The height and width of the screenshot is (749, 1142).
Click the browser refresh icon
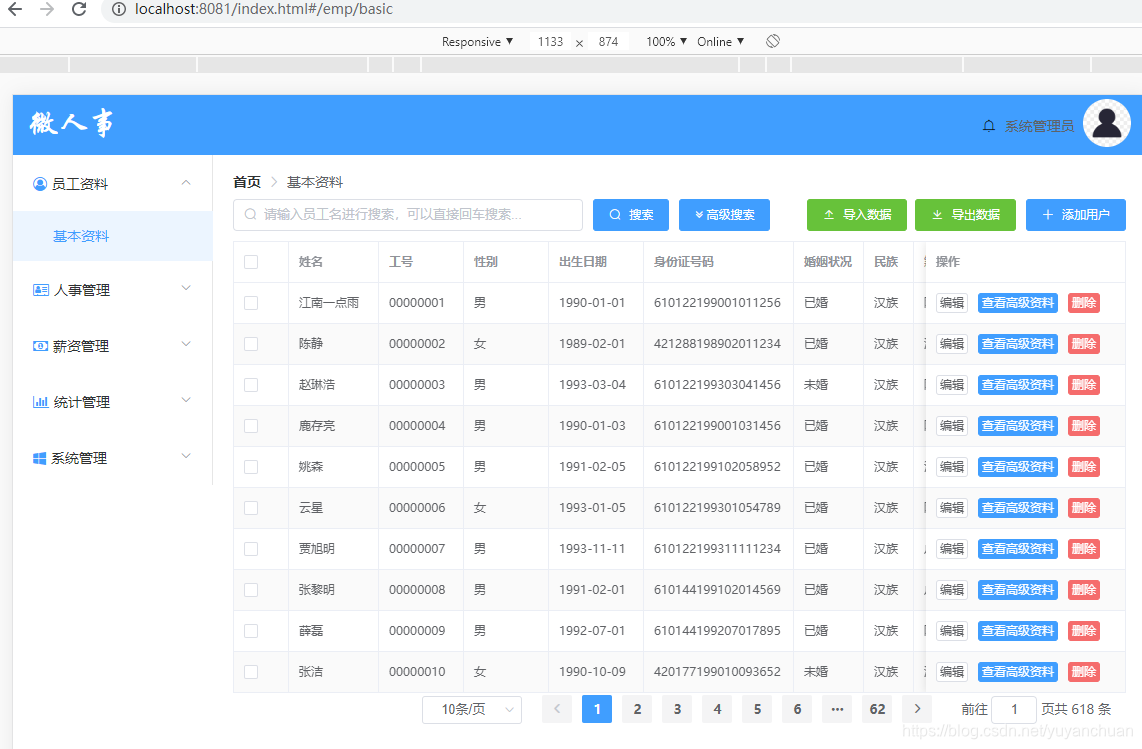pos(79,11)
